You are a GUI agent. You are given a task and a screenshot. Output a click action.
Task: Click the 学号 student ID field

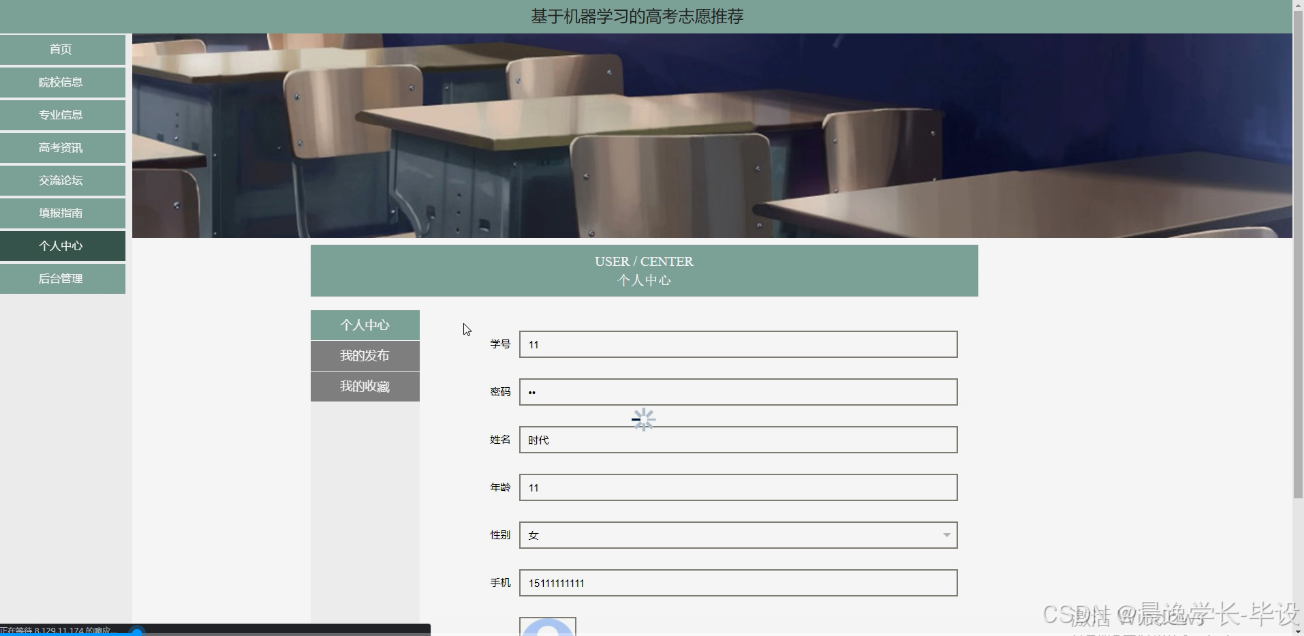737,344
